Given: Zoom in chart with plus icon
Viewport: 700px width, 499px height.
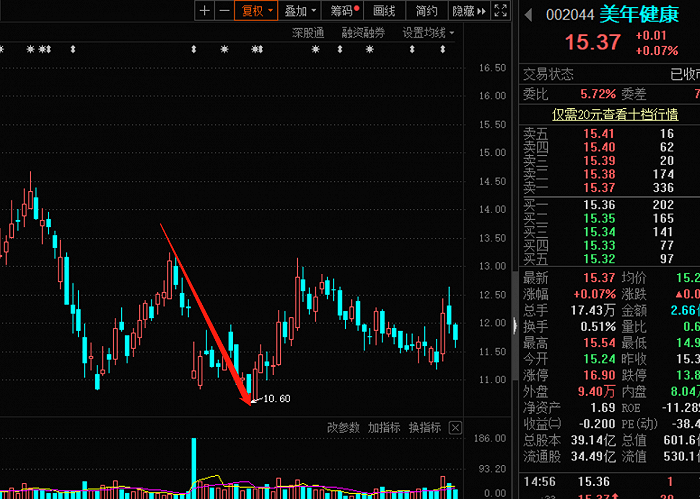Looking at the screenshot, I should tap(204, 11).
